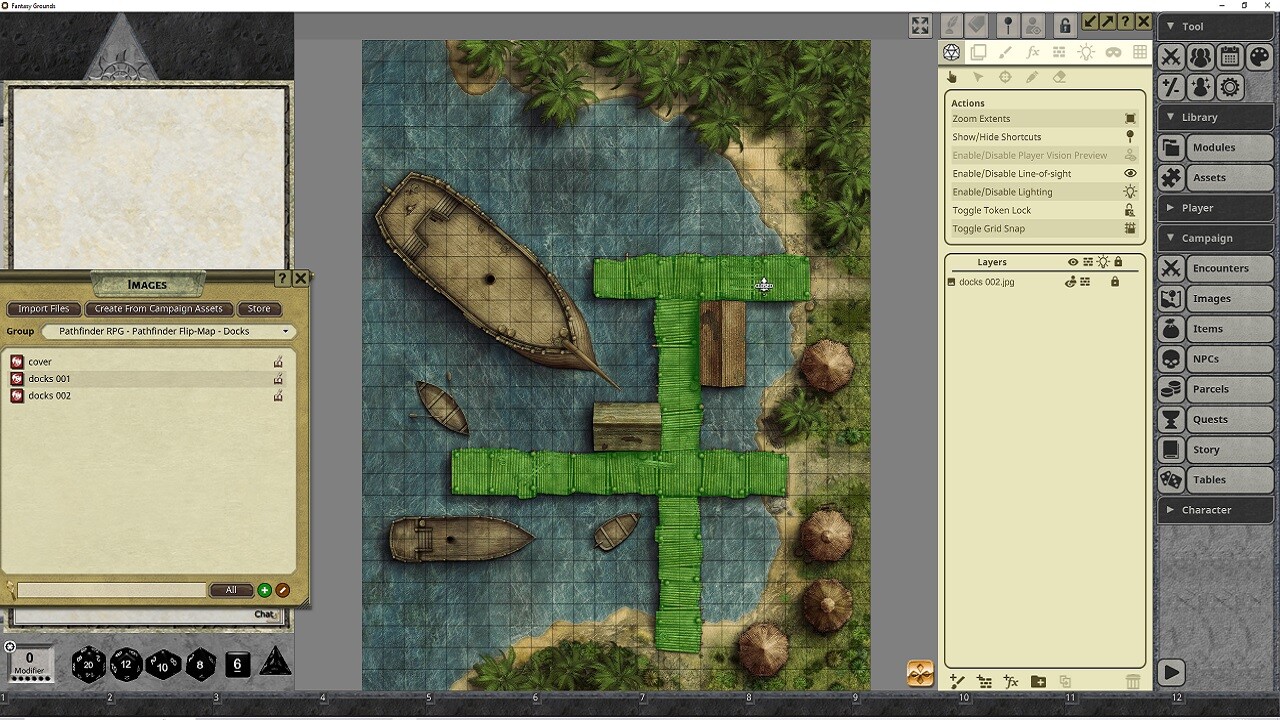This screenshot has width=1280, height=720.
Task: Click the new folder icon below Layers
Action: pos(1038,681)
